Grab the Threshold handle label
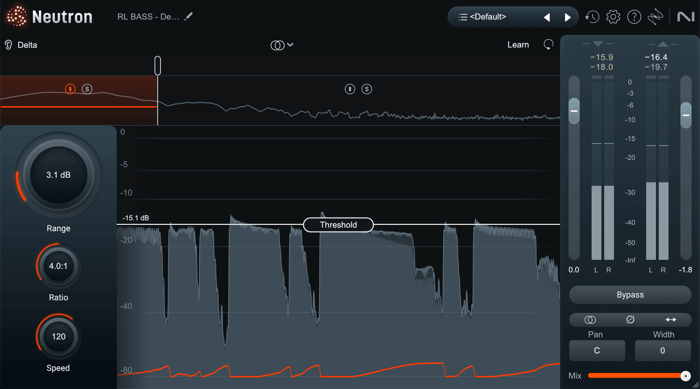This screenshot has height=389, width=700. point(338,225)
